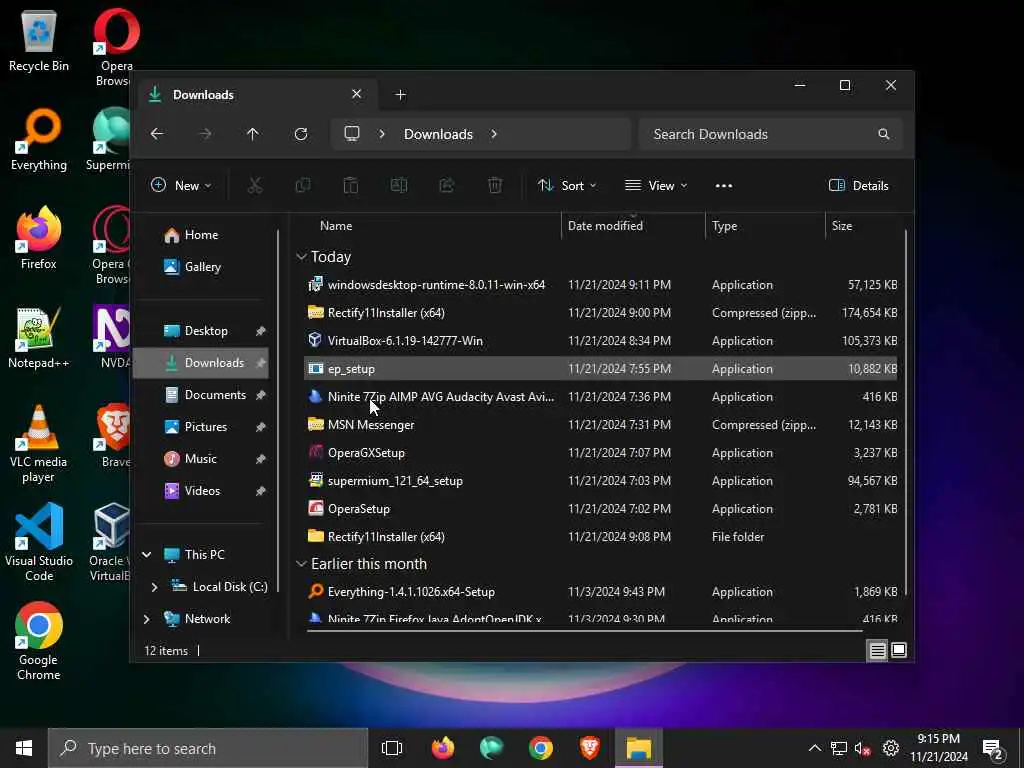
Task: Click the Rename icon in toolbar
Action: point(399,185)
